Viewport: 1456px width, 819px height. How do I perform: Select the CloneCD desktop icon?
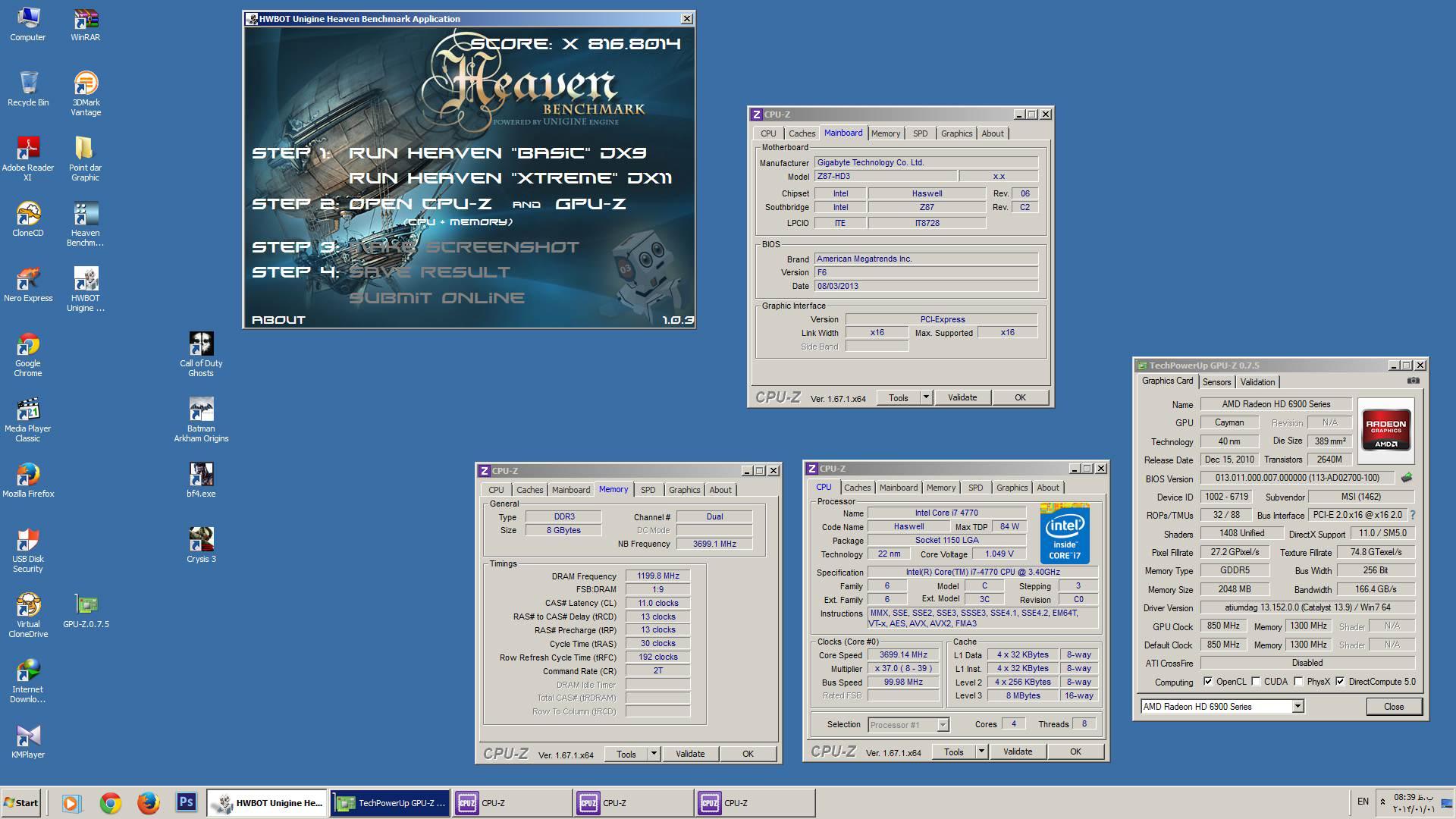click(x=28, y=219)
